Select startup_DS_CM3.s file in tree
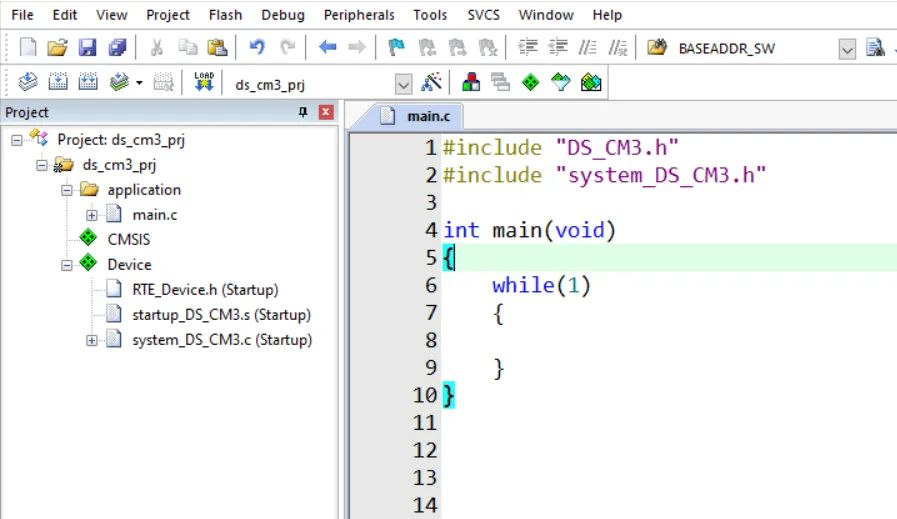This screenshot has height=519, width=897. [x=221, y=315]
